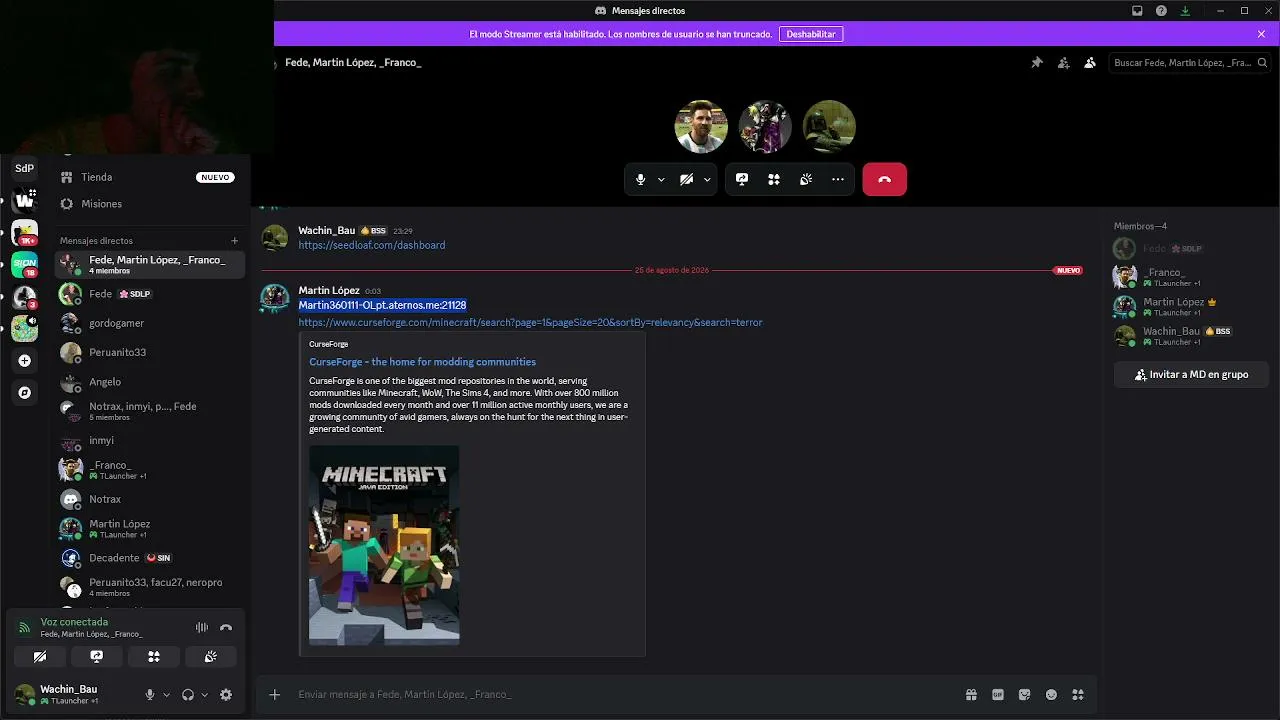Open Decadente direct message
The image size is (1280, 720).
[x=148, y=558]
